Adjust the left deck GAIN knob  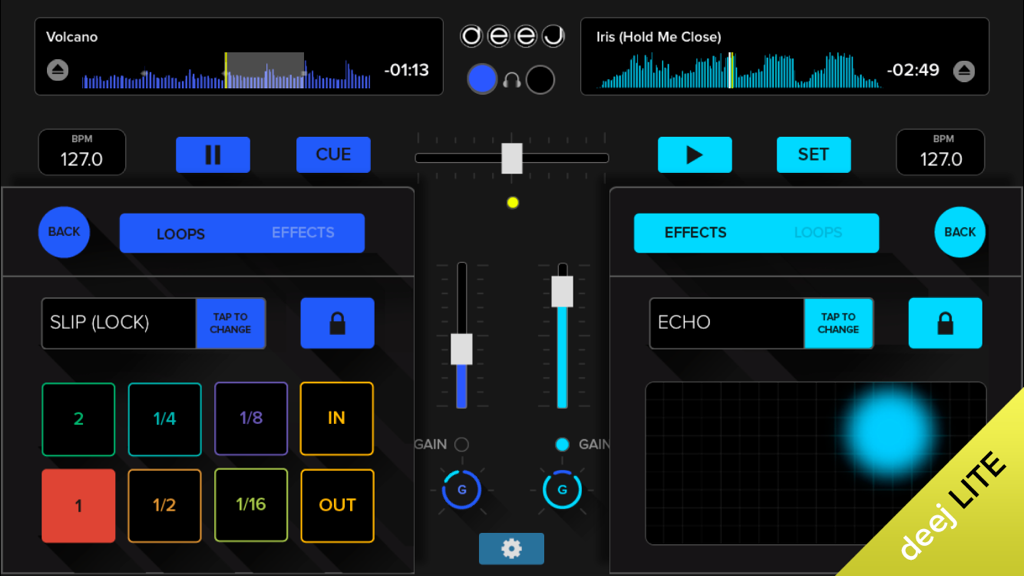click(461, 490)
